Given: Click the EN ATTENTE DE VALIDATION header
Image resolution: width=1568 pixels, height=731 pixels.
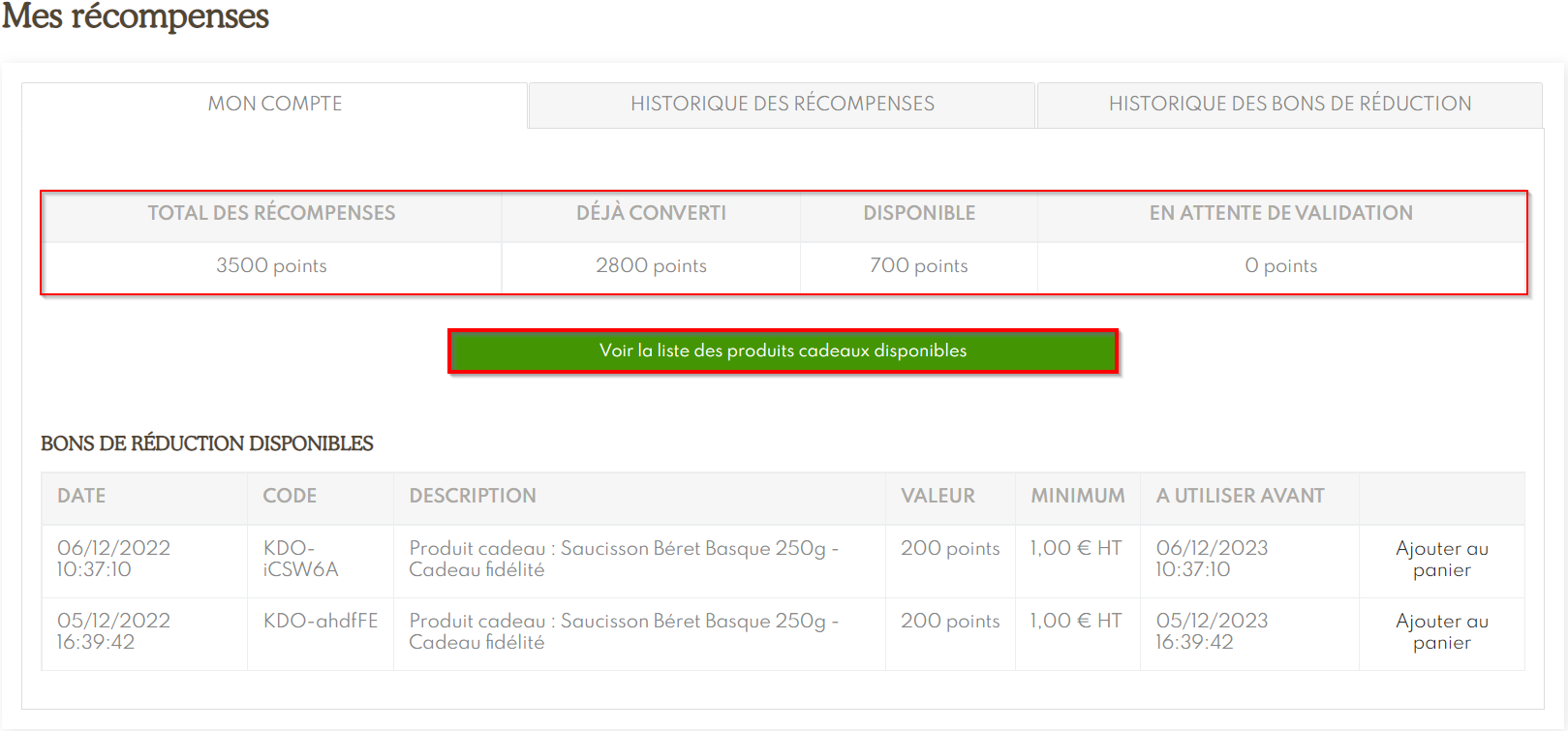Looking at the screenshot, I should coord(1280,213).
